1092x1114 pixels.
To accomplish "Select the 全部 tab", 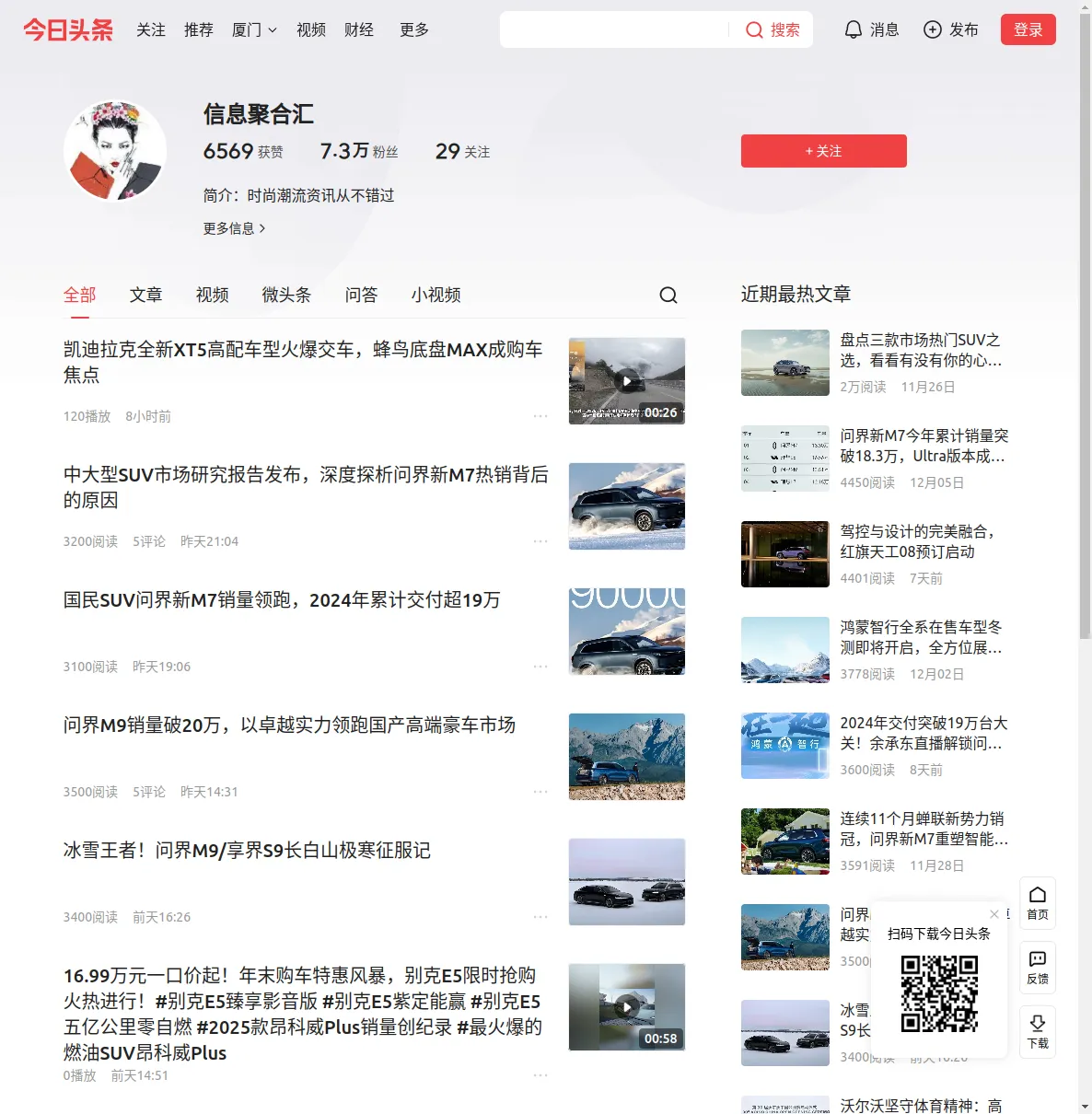I will coord(80,295).
